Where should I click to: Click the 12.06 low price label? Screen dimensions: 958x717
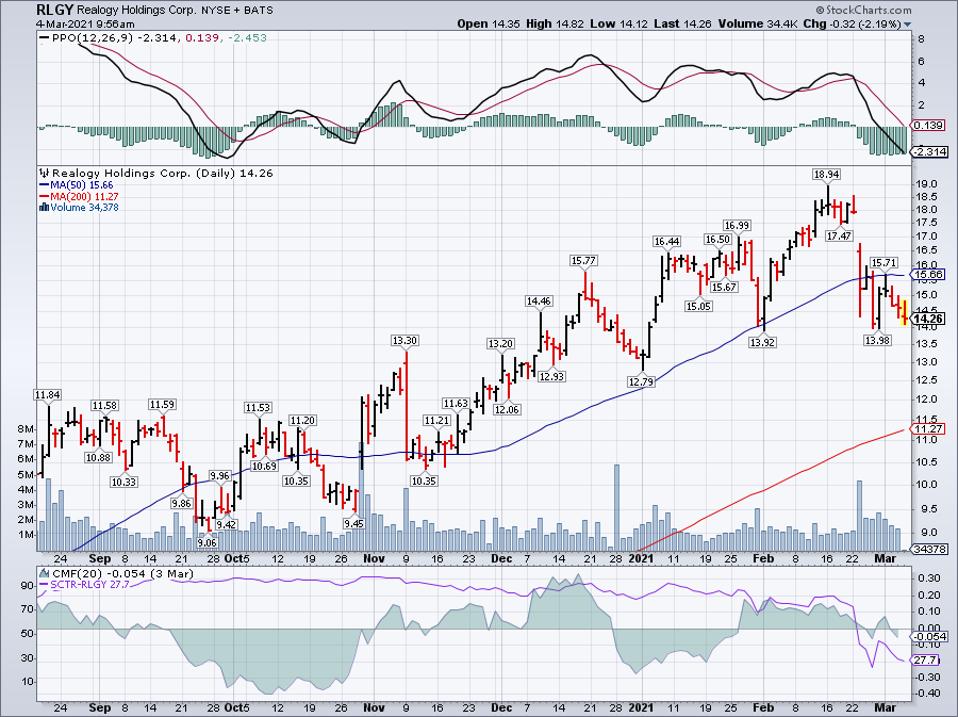pos(507,409)
